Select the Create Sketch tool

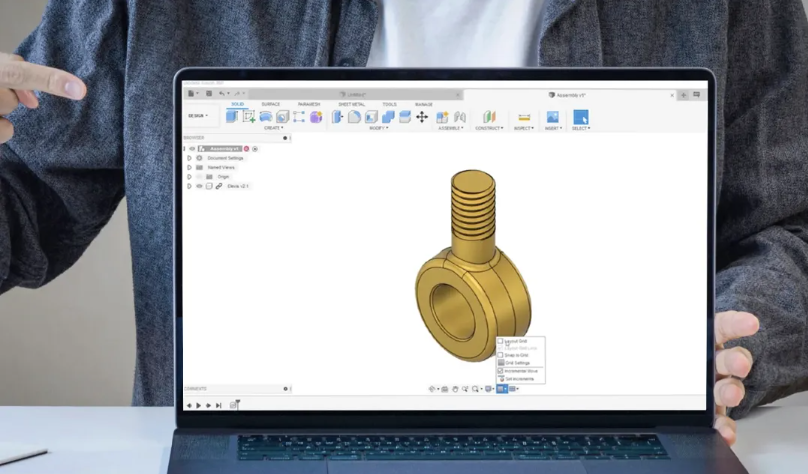249,117
